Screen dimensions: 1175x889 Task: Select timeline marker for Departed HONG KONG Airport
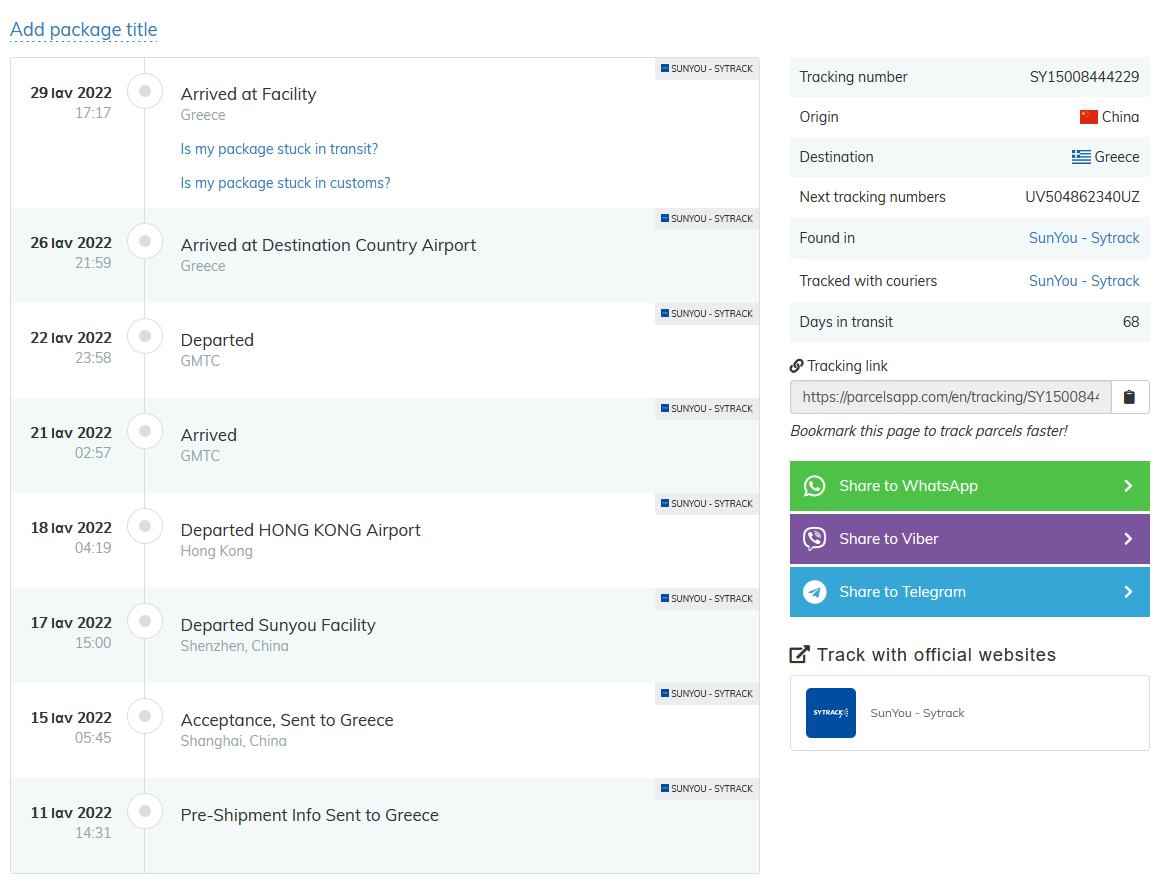pos(145,526)
